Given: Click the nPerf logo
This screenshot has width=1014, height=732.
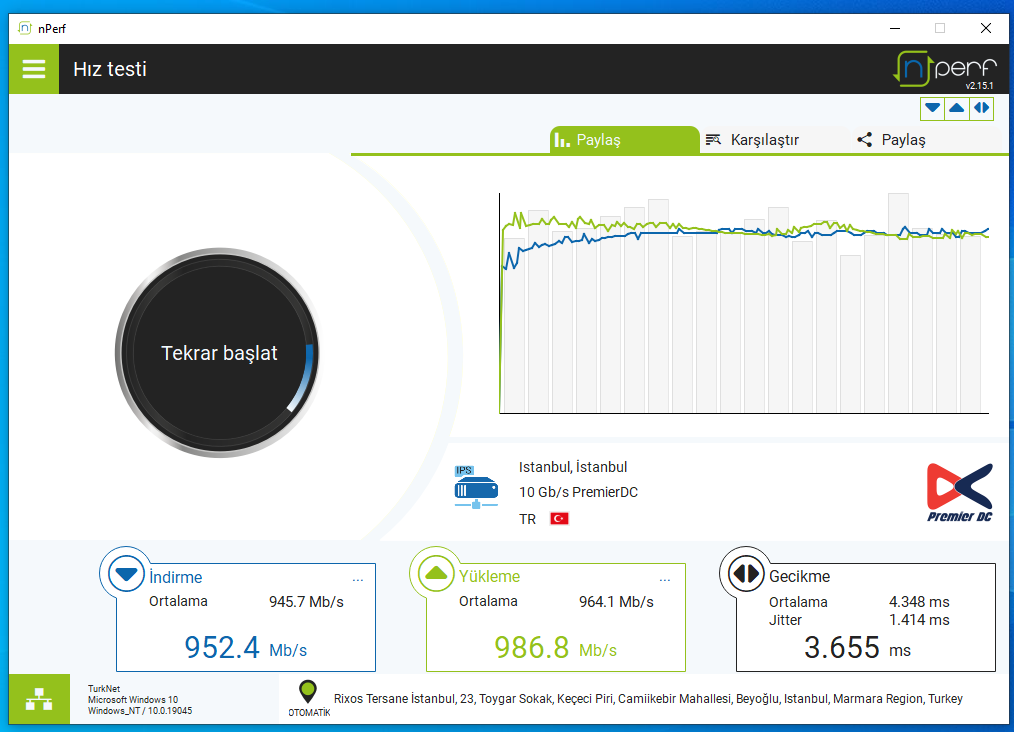Looking at the screenshot, I should point(945,68).
